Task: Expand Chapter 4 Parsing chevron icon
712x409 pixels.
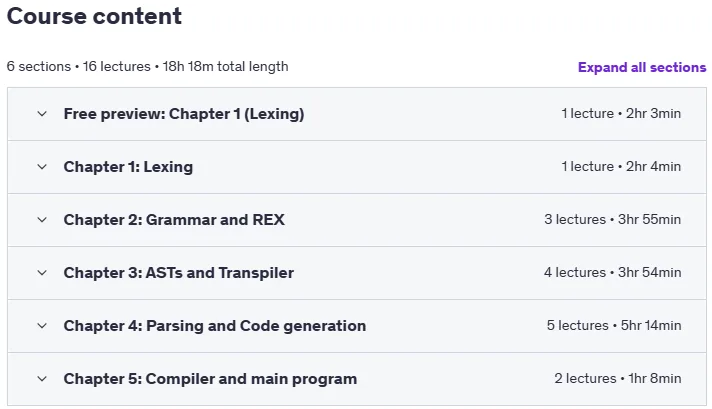Action: (x=42, y=326)
